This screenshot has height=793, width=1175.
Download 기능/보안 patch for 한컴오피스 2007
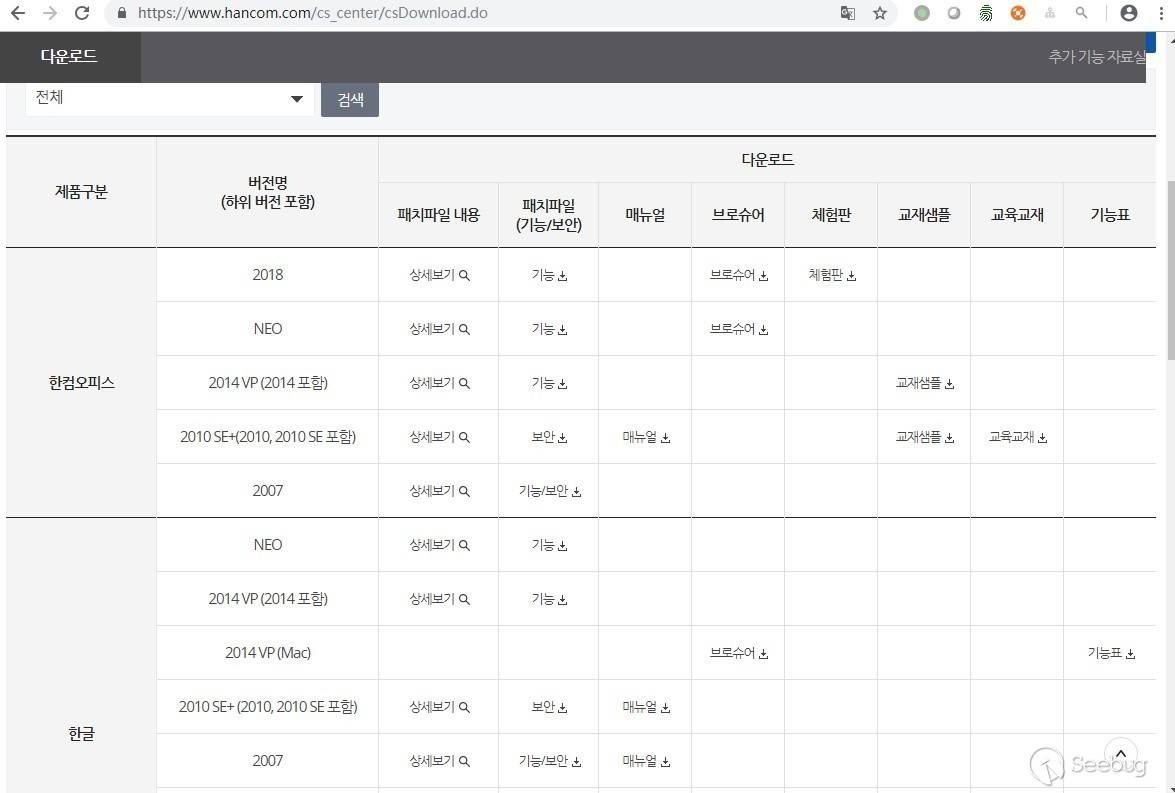pyautogui.click(x=549, y=491)
